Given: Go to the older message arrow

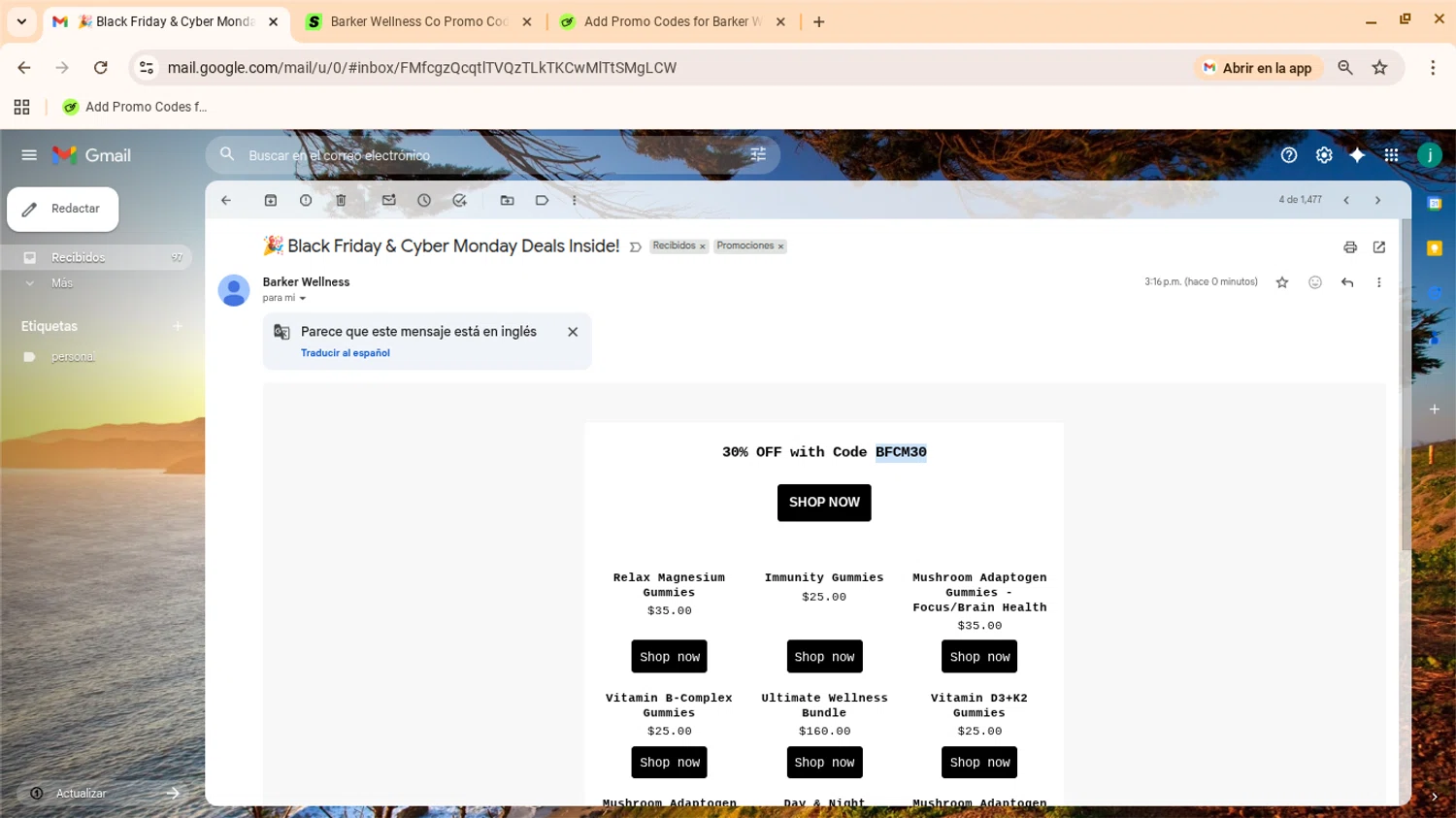Looking at the screenshot, I should 1378,200.
